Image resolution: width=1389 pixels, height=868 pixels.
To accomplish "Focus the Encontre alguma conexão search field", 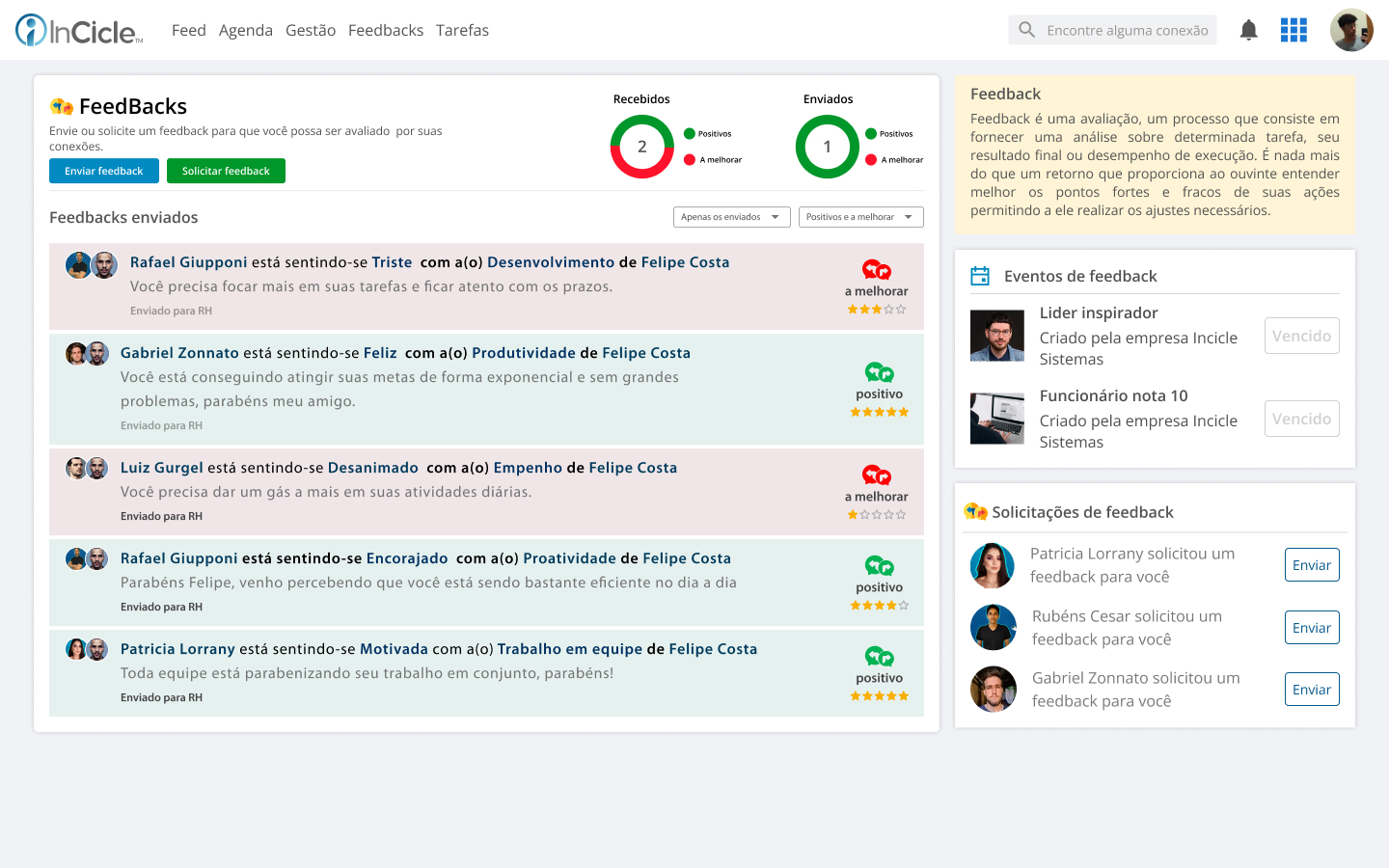I will (x=1112, y=30).
